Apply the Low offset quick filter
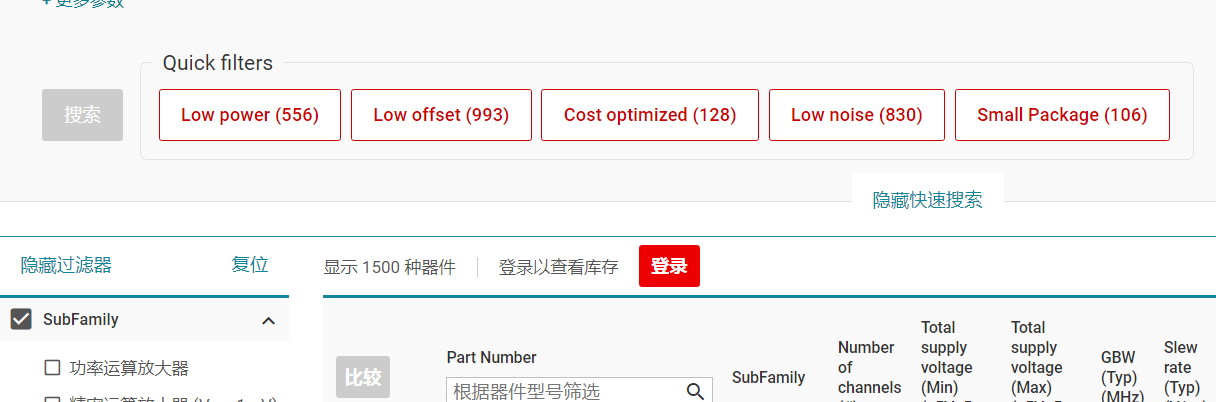Viewport: 1216px width, 402px height. pos(441,115)
